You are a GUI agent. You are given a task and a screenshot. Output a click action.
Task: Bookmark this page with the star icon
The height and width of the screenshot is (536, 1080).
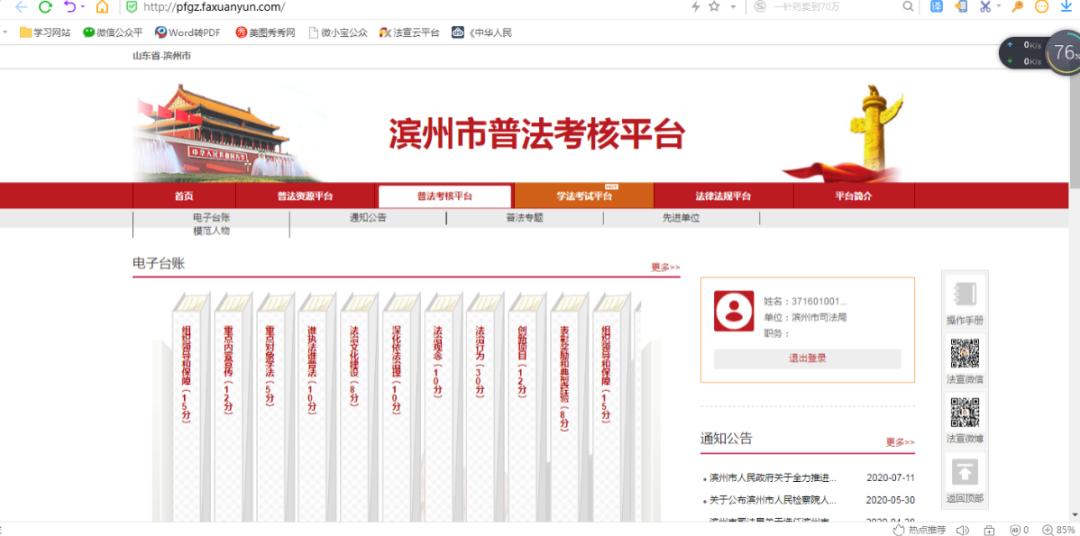point(714,6)
